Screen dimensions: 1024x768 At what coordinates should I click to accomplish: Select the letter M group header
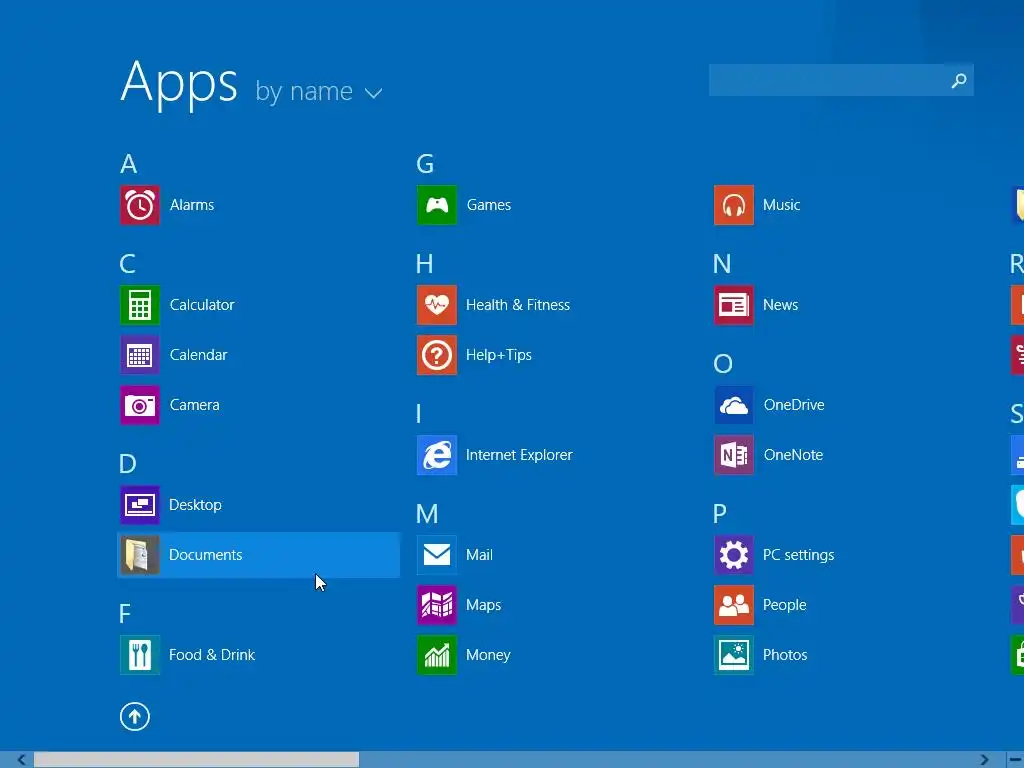point(427,514)
